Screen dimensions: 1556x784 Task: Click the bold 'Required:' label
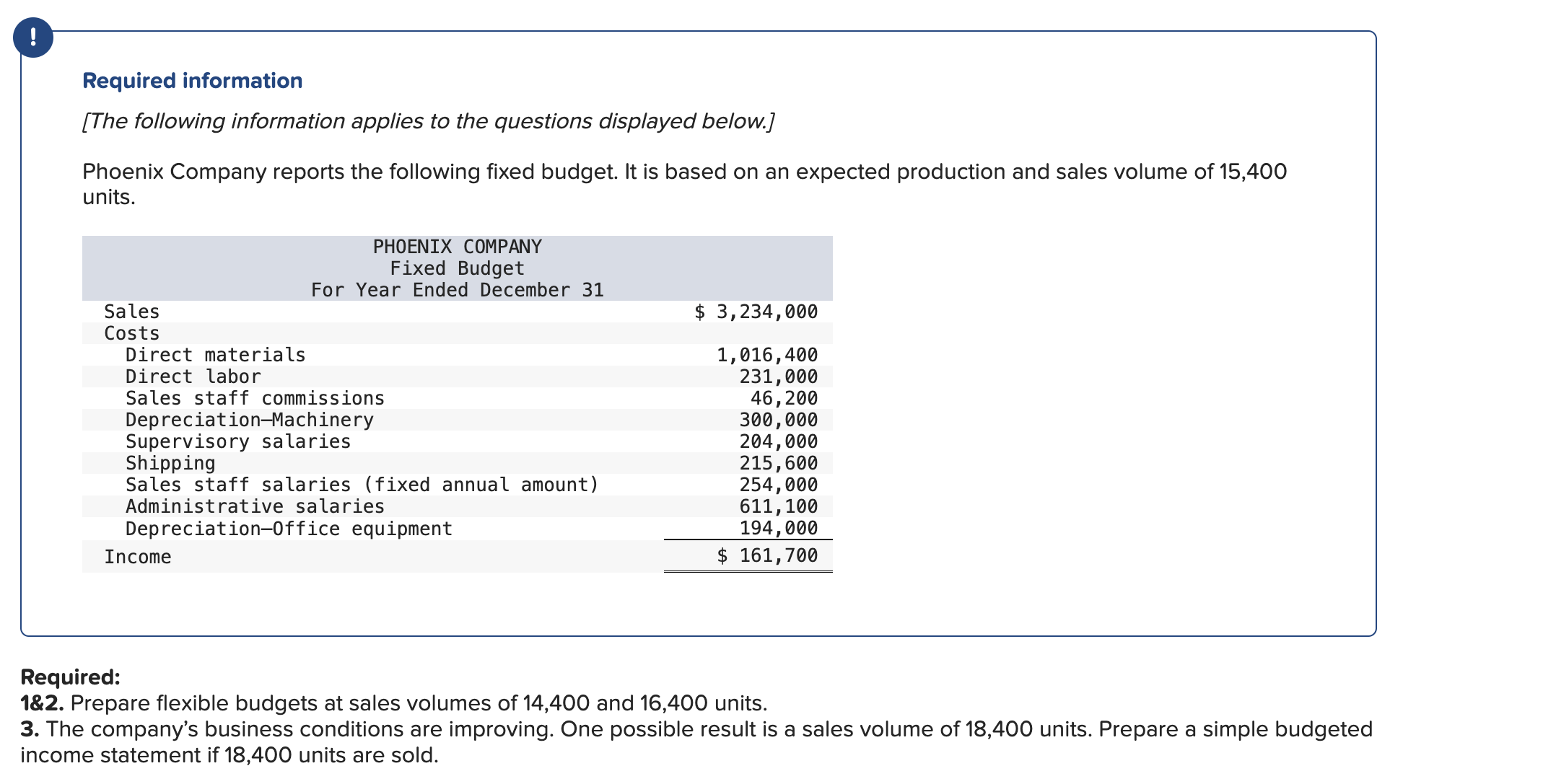tap(70, 677)
